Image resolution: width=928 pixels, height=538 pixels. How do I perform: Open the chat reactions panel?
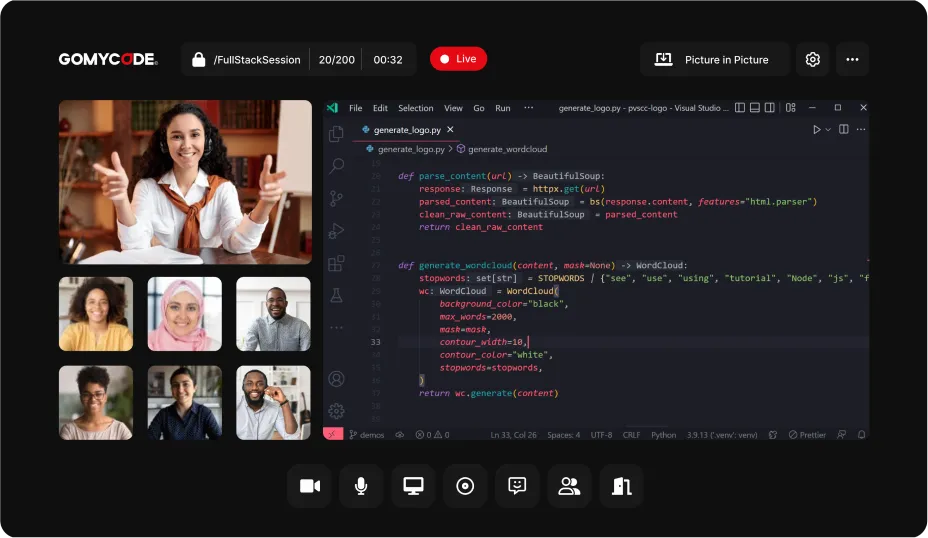(x=517, y=487)
